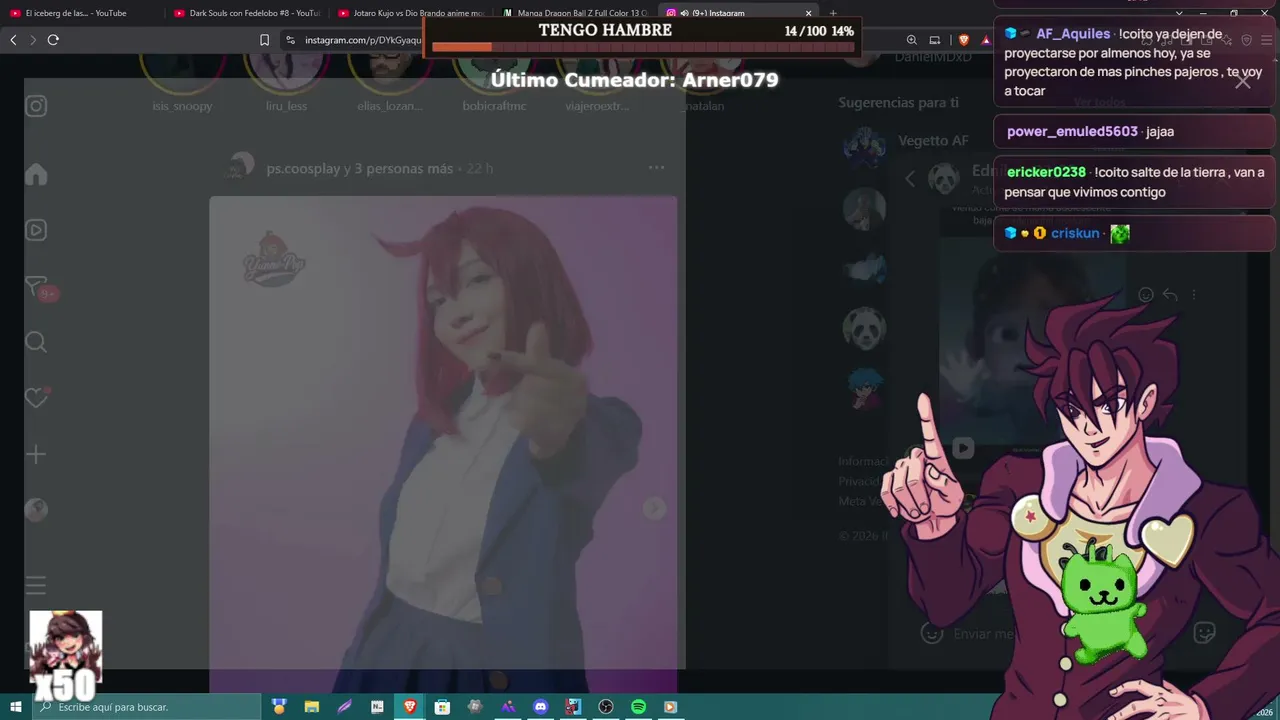This screenshot has height=720, width=1280.
Task: Open the hamburger More menu in sidebar
Action: tap(36, 585)
